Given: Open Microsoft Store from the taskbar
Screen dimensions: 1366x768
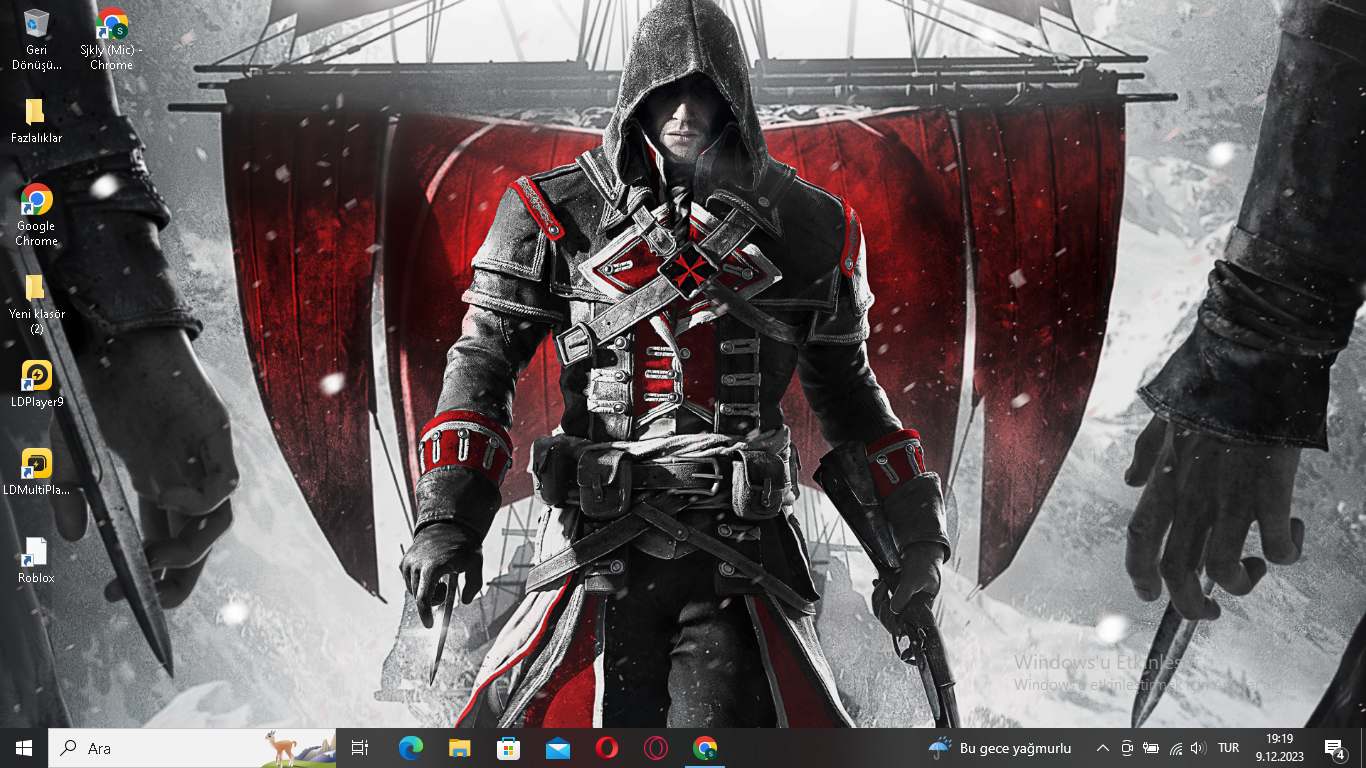Looking at the screenshot, I should pyautogui.click(x=508, y=748).
